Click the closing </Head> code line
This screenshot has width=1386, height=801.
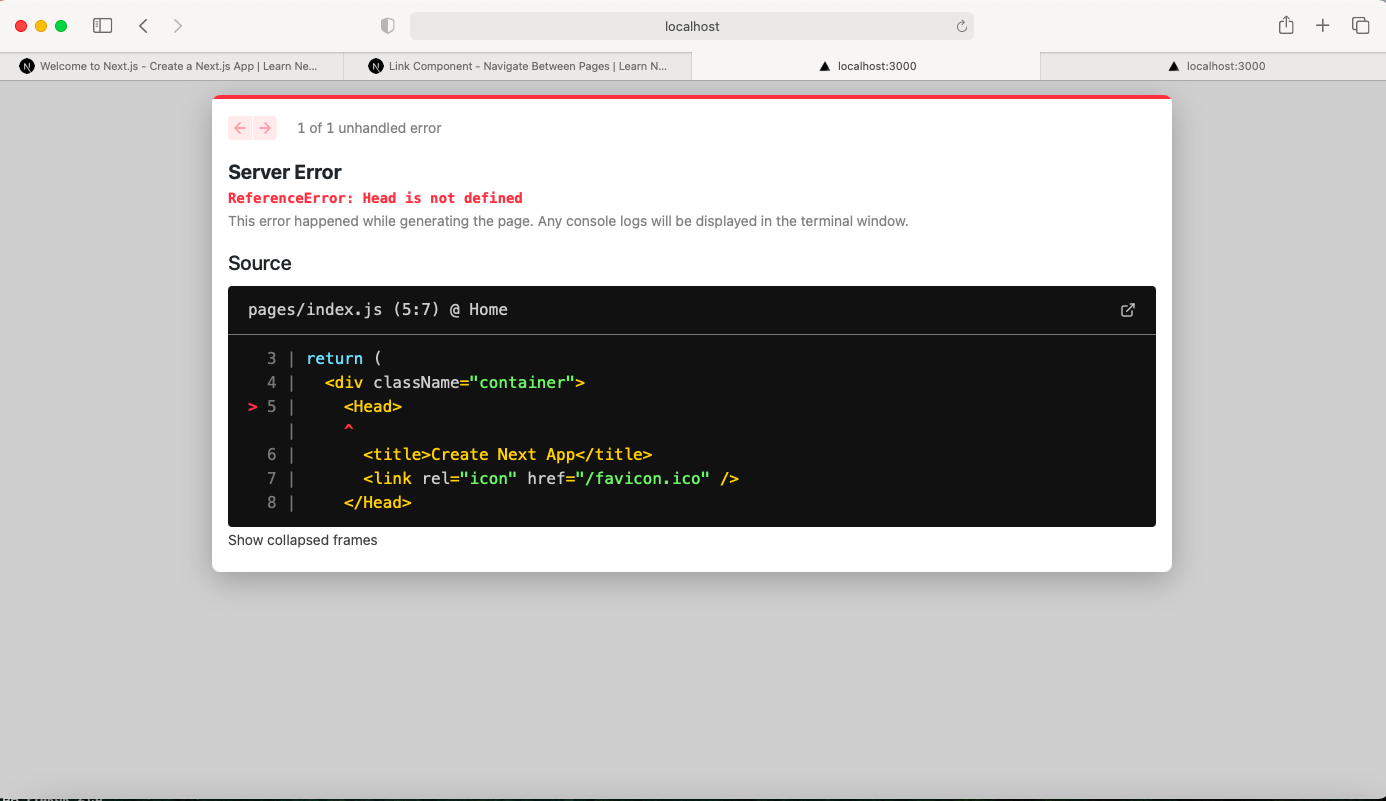tap(378, 502)
